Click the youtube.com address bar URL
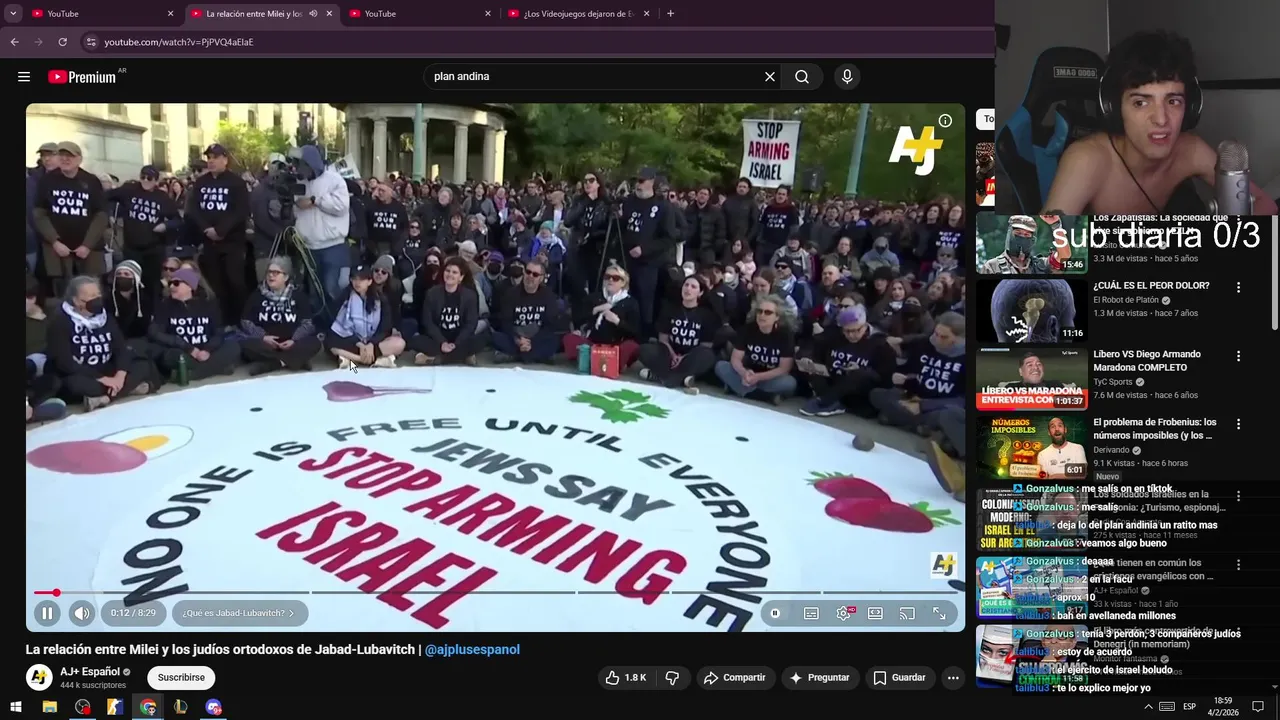 click(x=179, y=42)
